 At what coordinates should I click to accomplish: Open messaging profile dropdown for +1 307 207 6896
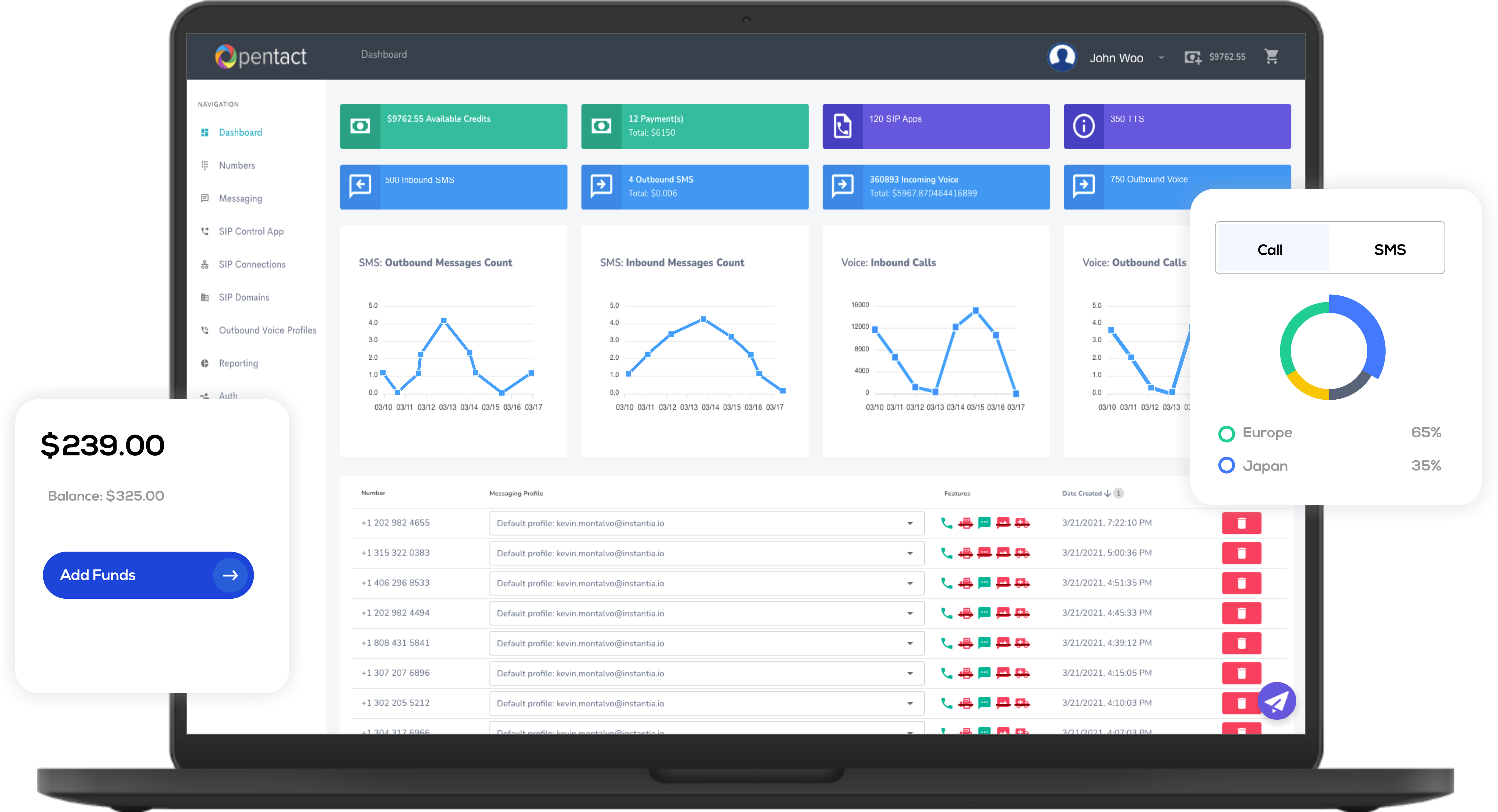(707, 673)
